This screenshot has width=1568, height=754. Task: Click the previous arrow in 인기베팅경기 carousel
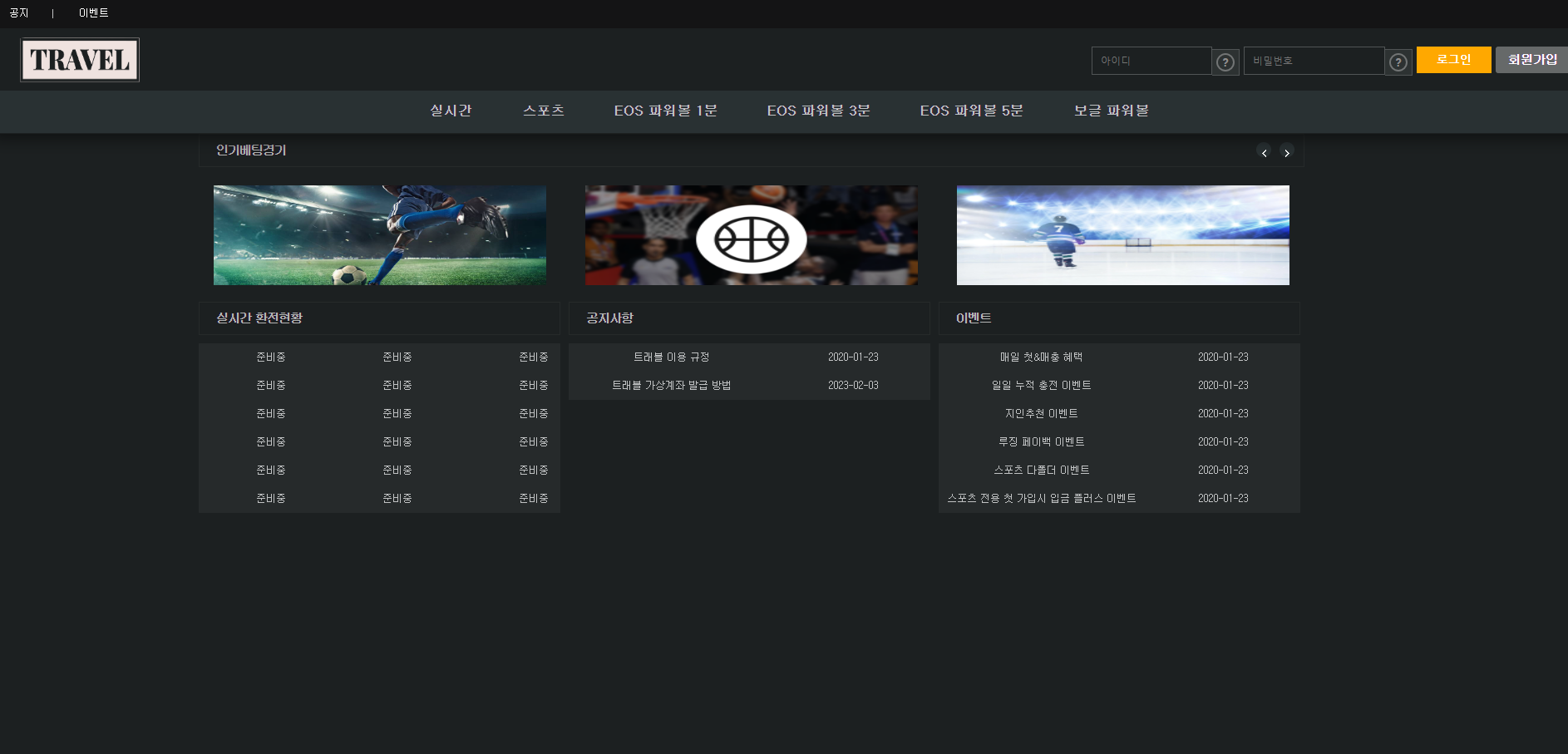(1264, 152)
